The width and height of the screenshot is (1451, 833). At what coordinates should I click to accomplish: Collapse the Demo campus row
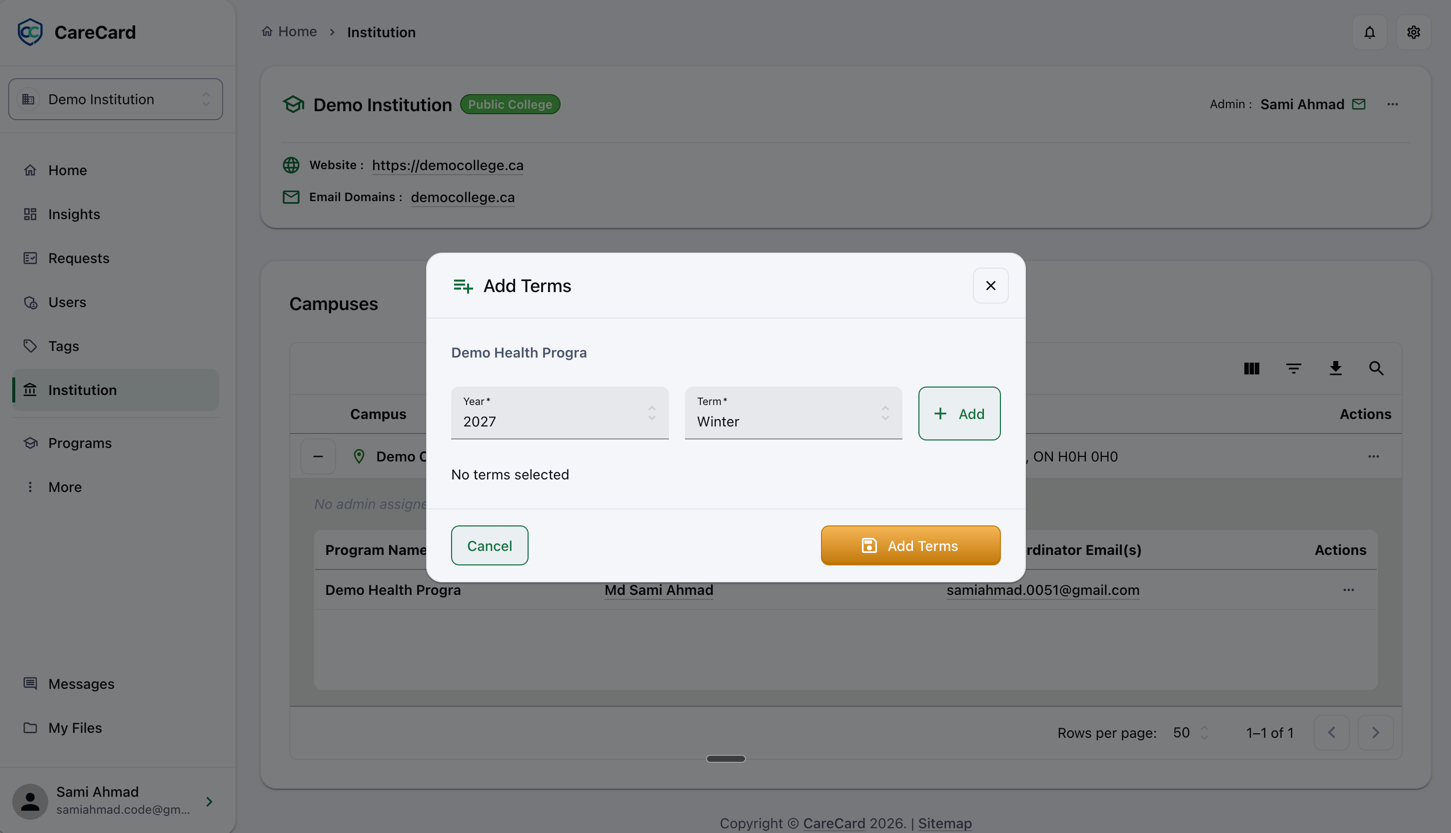(x=318, y=457)
